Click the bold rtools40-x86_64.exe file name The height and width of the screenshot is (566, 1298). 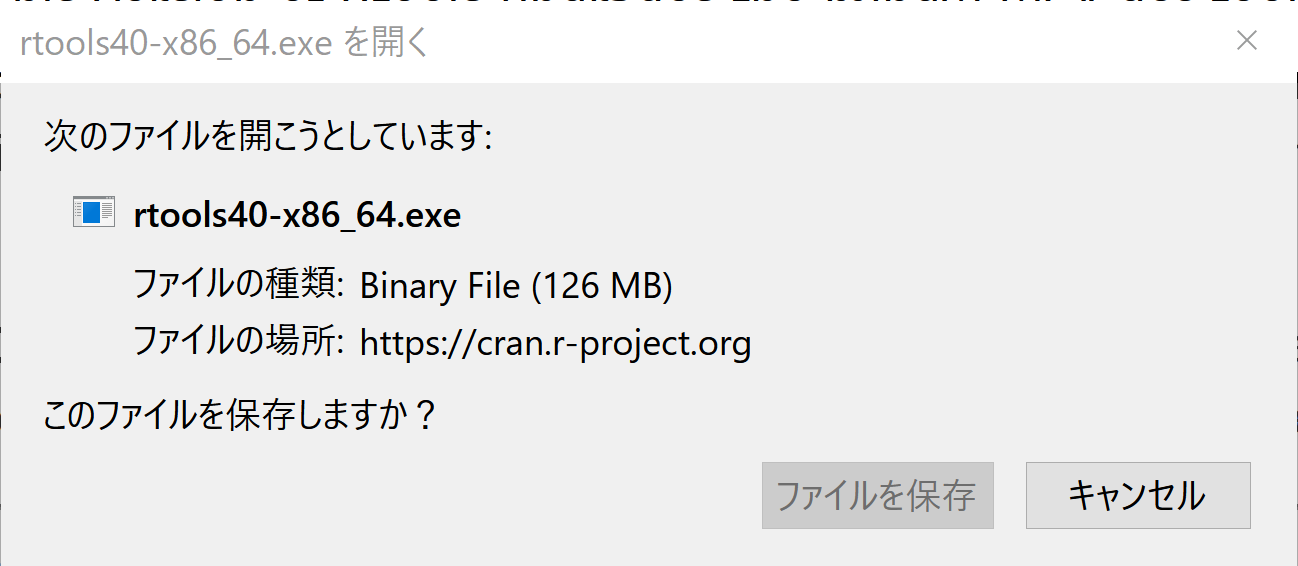point(297,214)
